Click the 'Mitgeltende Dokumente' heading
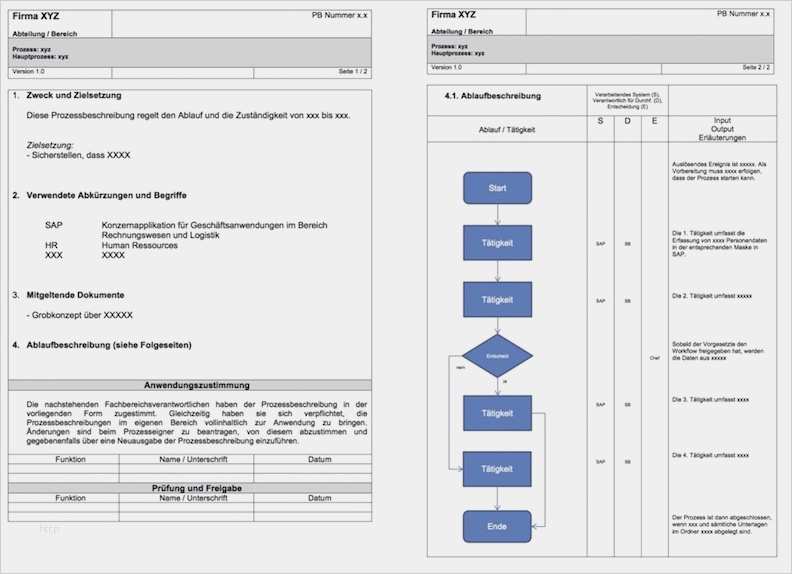Screen dimensions: 792x574 [75, 295]
